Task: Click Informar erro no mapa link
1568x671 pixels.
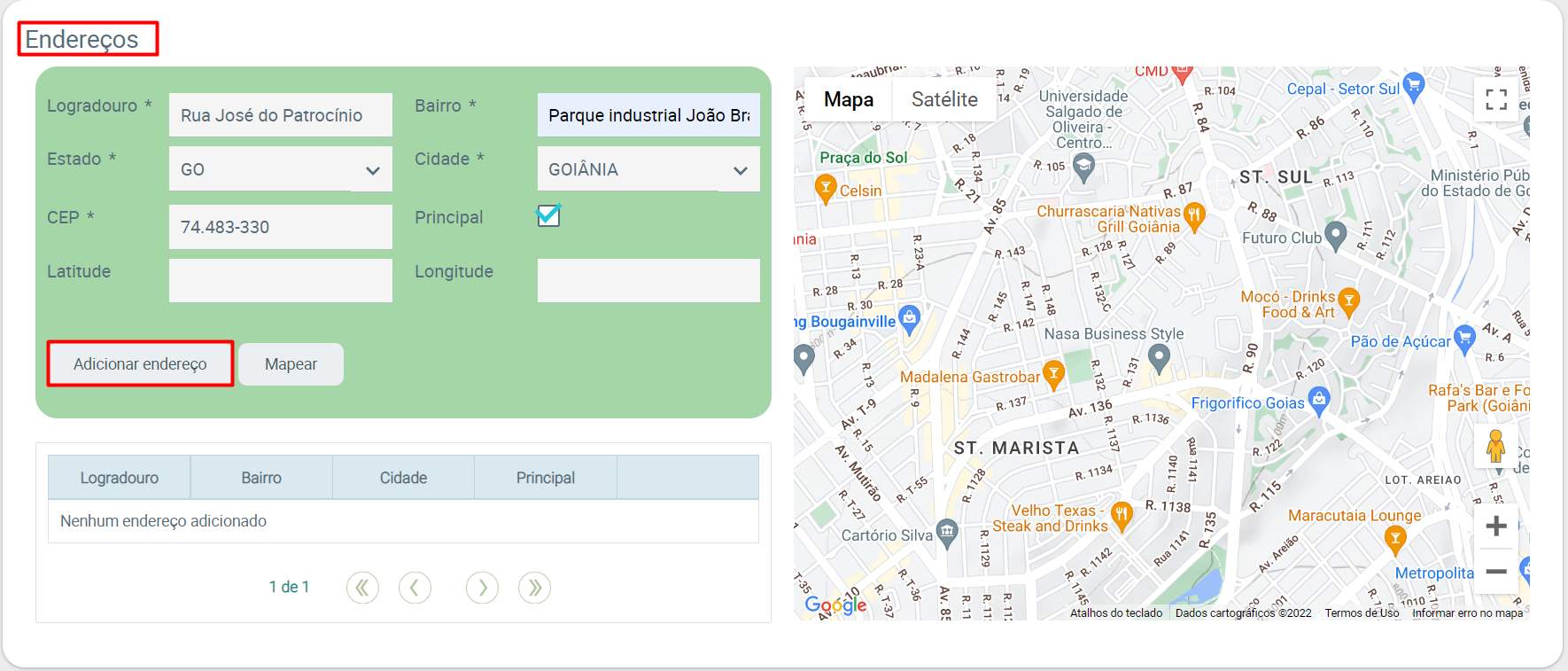Action: point(1467,613)
